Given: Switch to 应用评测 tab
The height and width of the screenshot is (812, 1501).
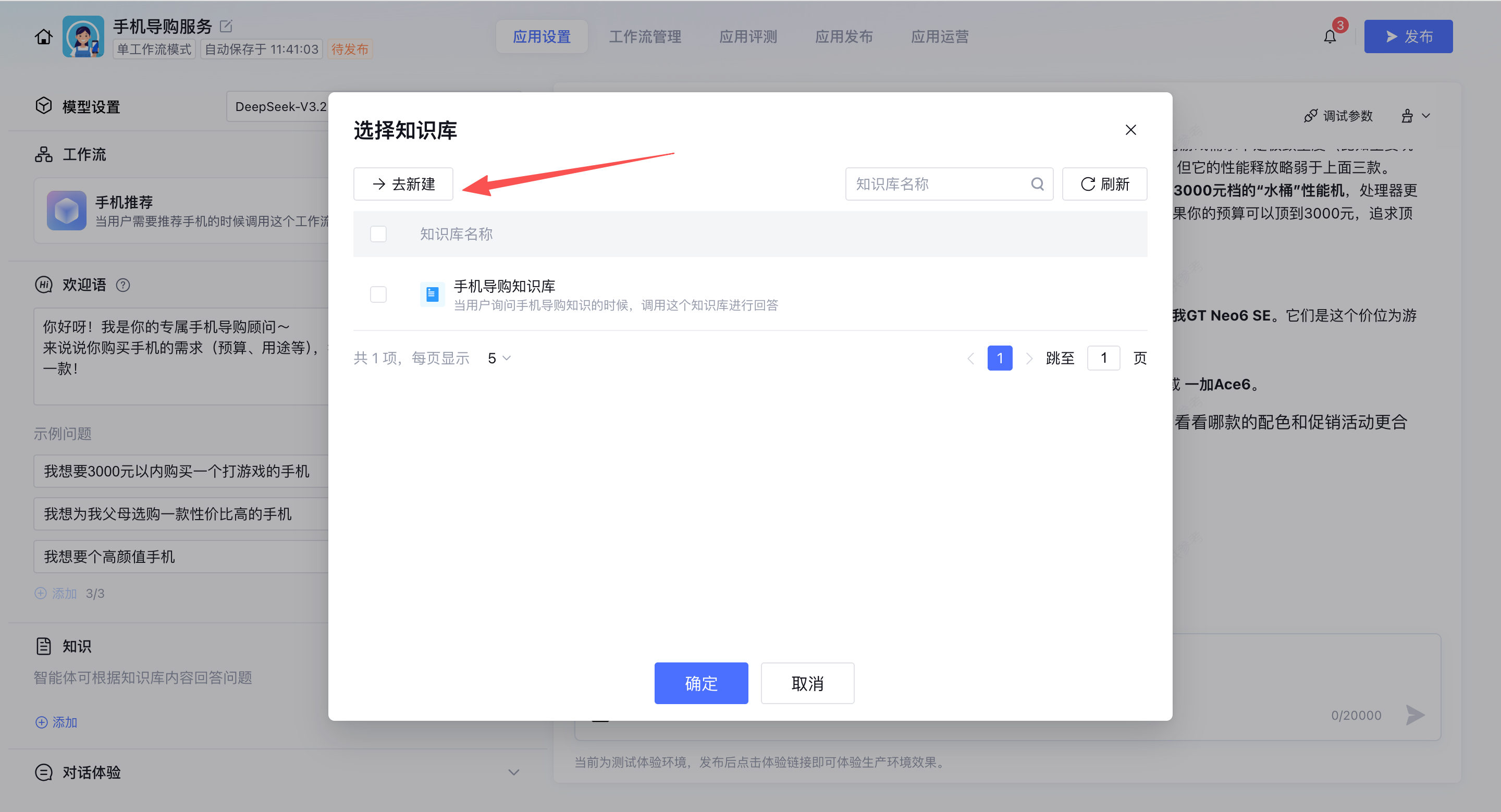Looking at the screenshot, I should pos(748,36).
